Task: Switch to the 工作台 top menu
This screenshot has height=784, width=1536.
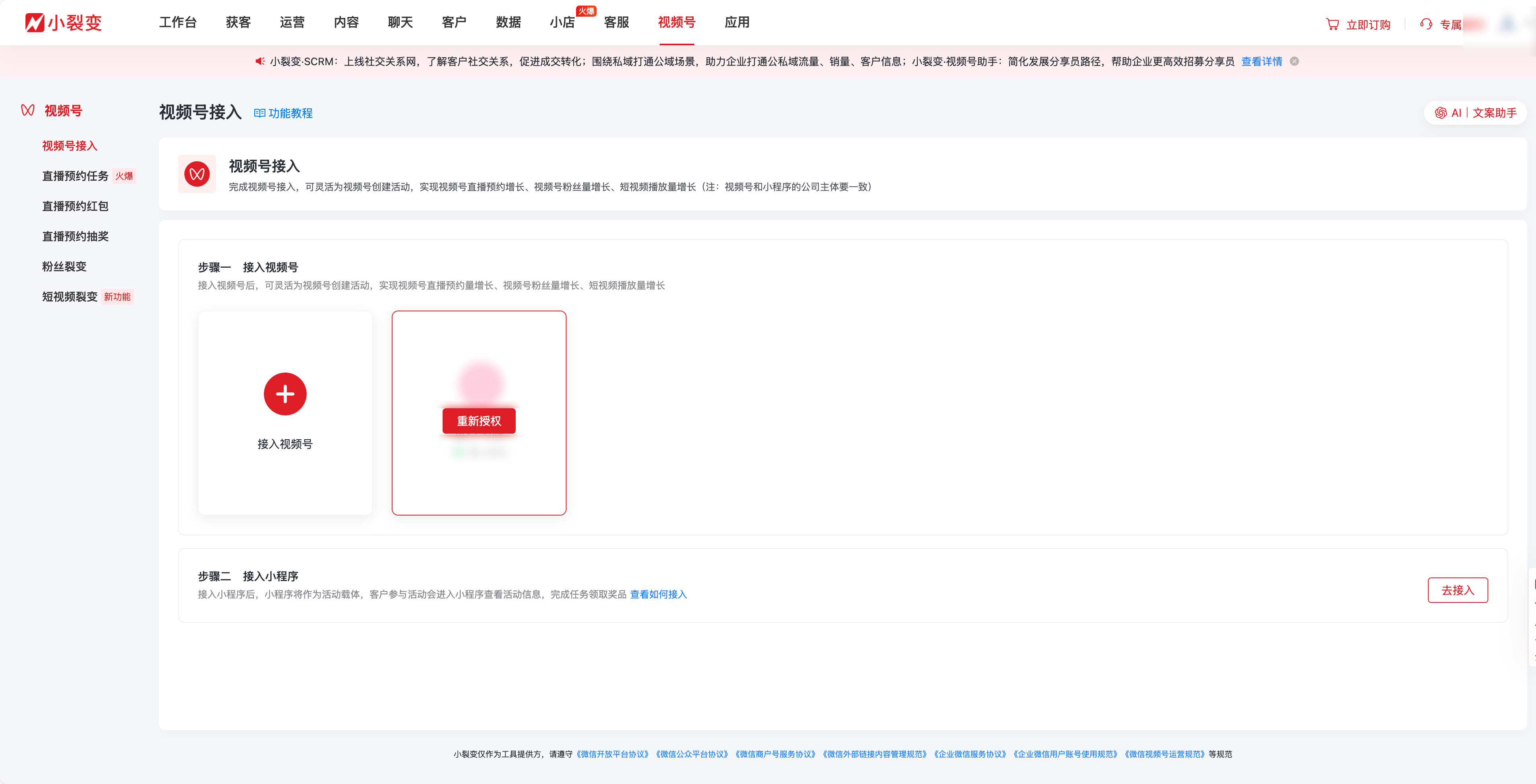Action: (178, 23)
